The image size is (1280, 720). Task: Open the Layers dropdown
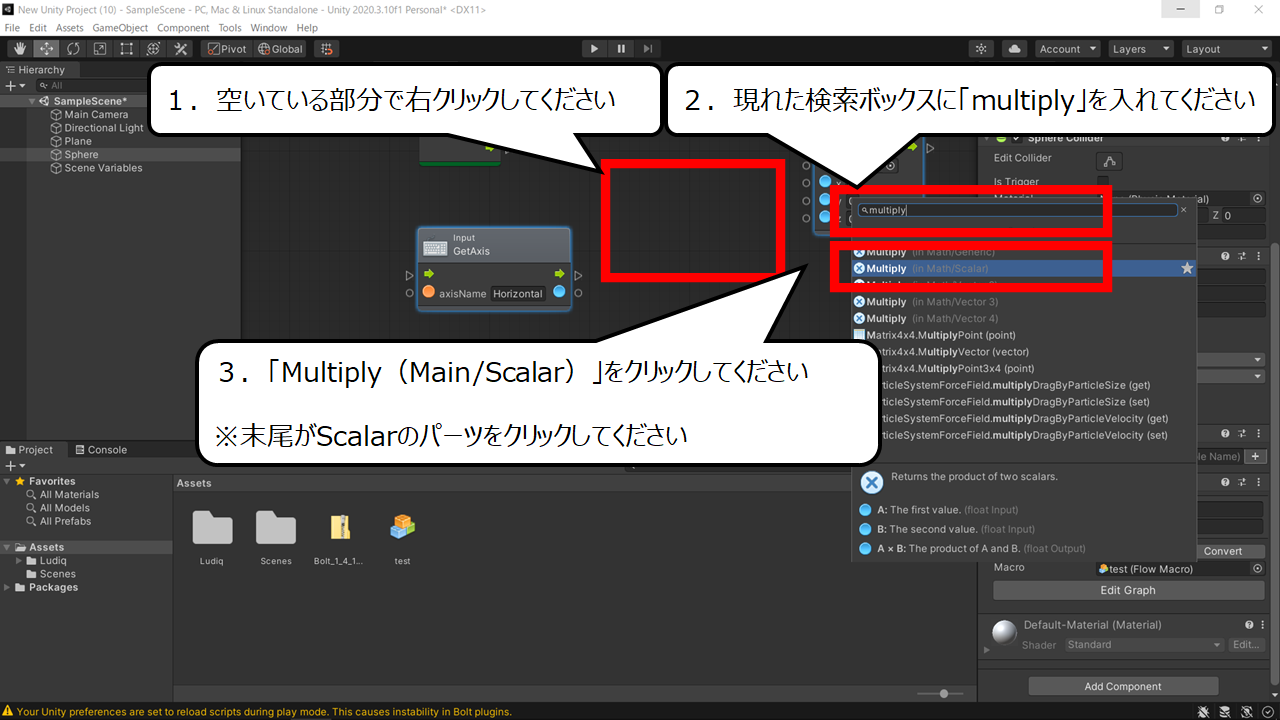[1140, 48]
